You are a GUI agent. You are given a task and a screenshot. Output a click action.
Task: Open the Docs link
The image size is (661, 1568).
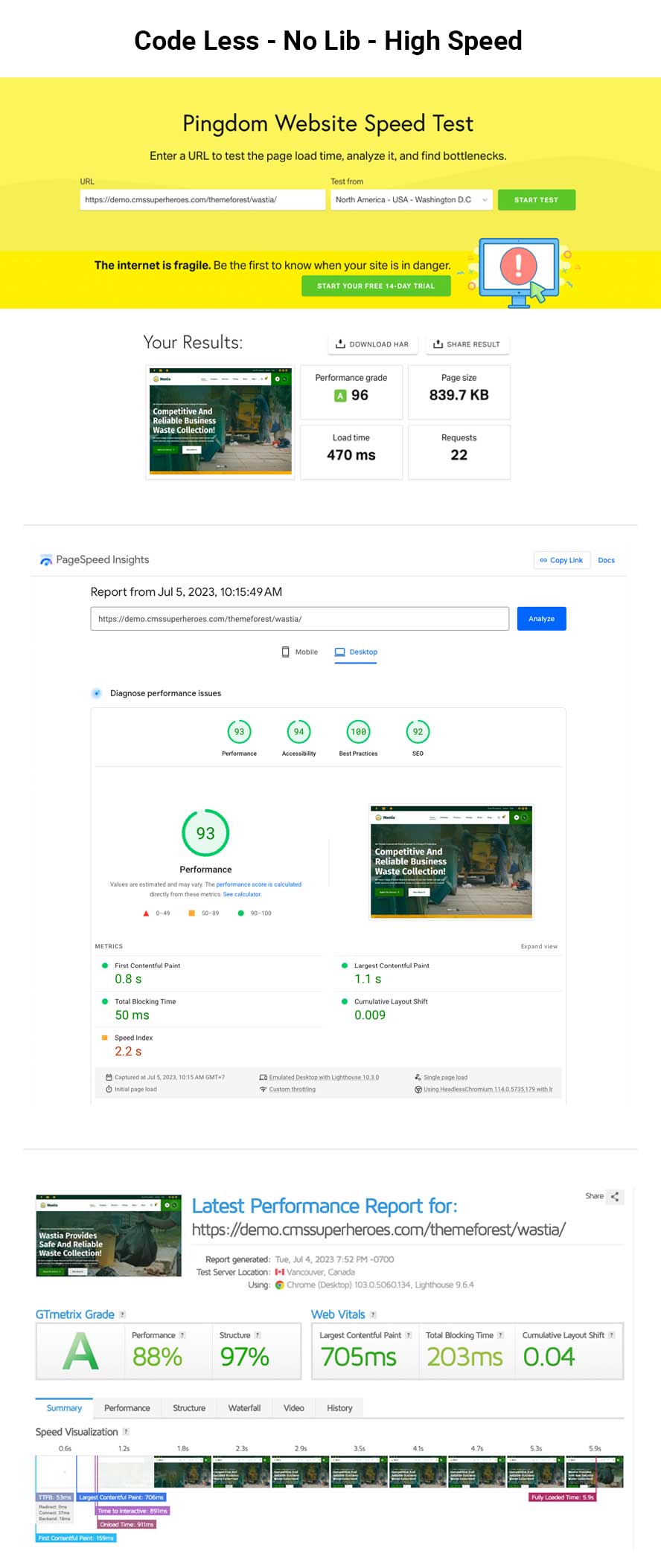coord(607,560)
